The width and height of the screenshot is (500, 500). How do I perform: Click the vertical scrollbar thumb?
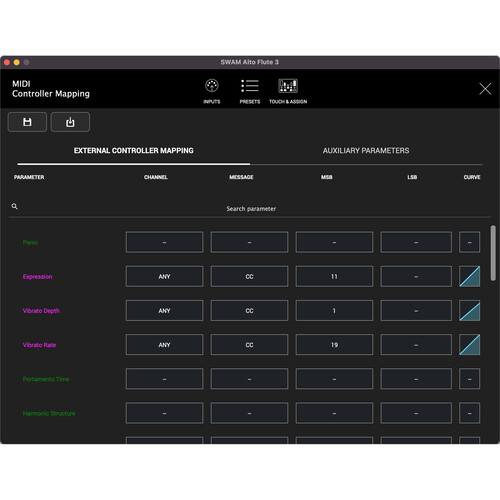point(493,253)
